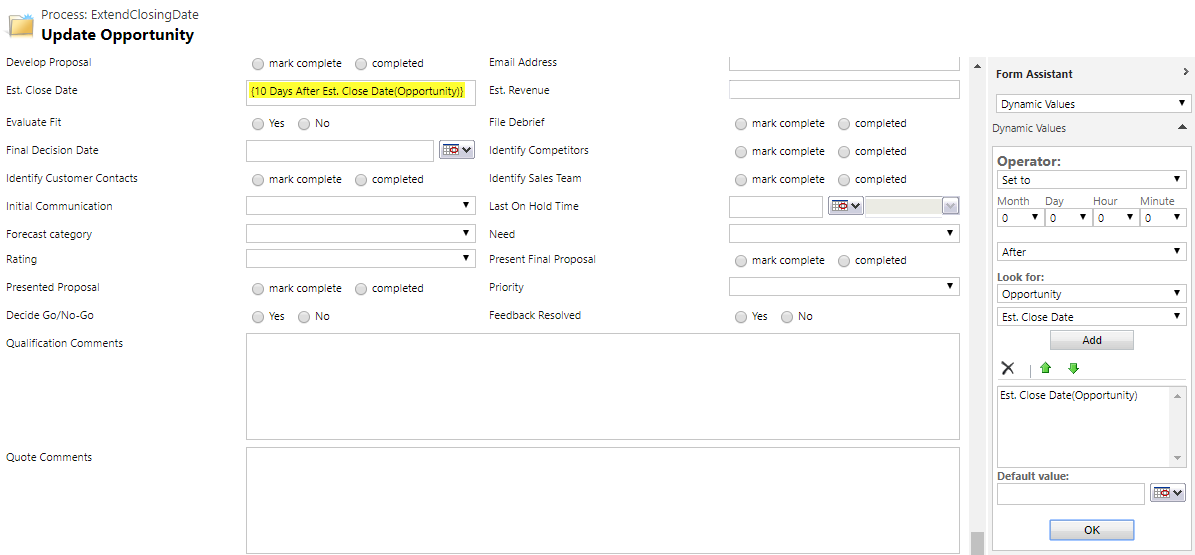The height and width of the screenshot is (555, 1195).
Task: Select Identify Sales Team completed radio
Action: click(x=844, y=180)
